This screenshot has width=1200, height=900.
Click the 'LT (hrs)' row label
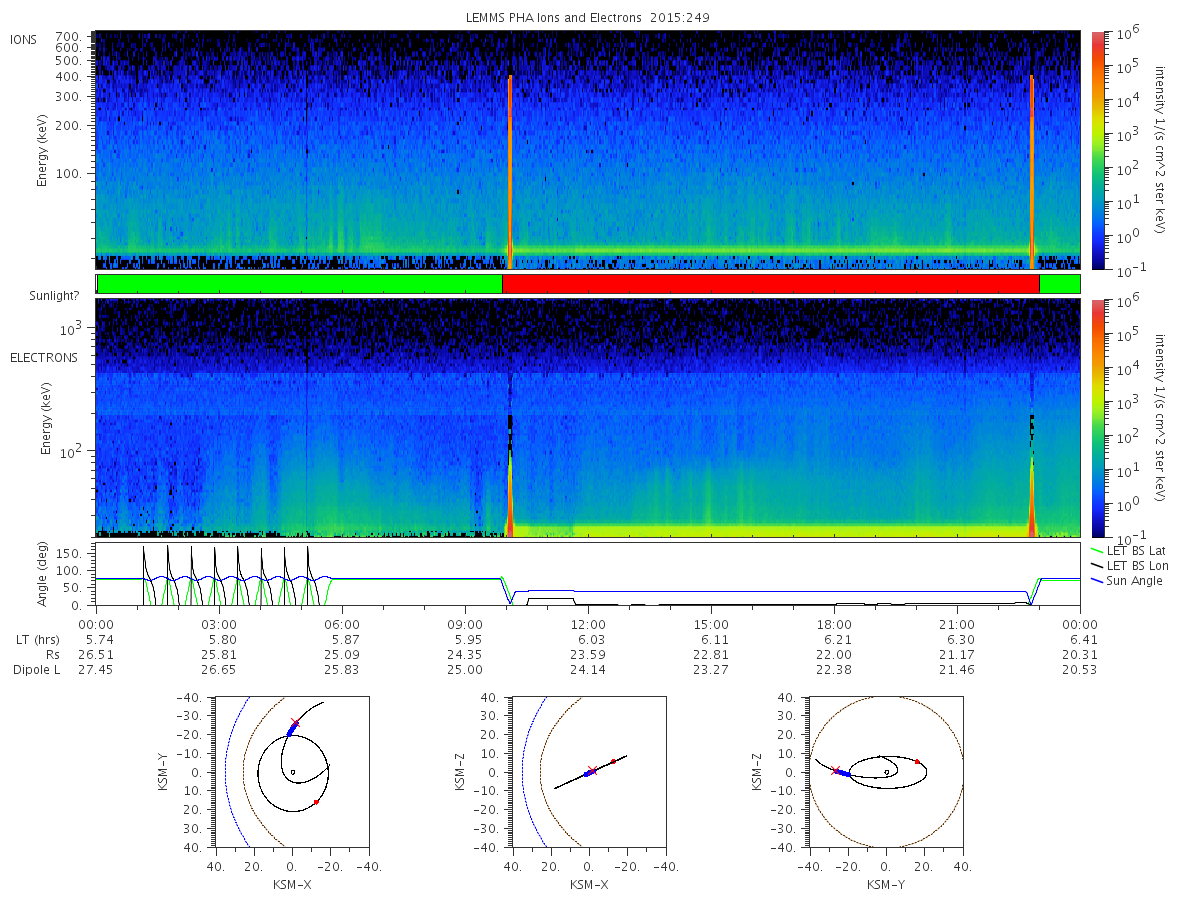pos(36,638)
